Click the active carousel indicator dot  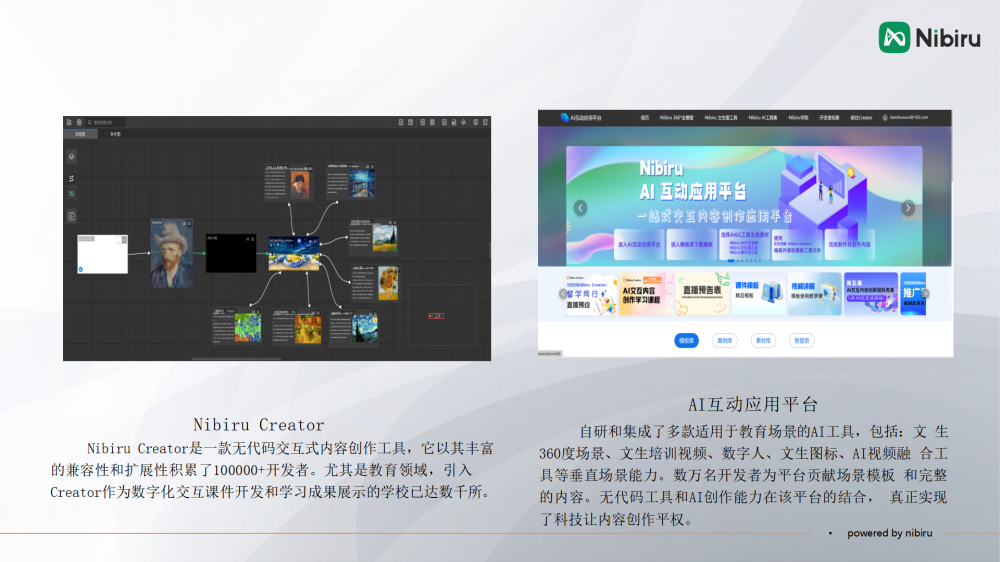731,261
